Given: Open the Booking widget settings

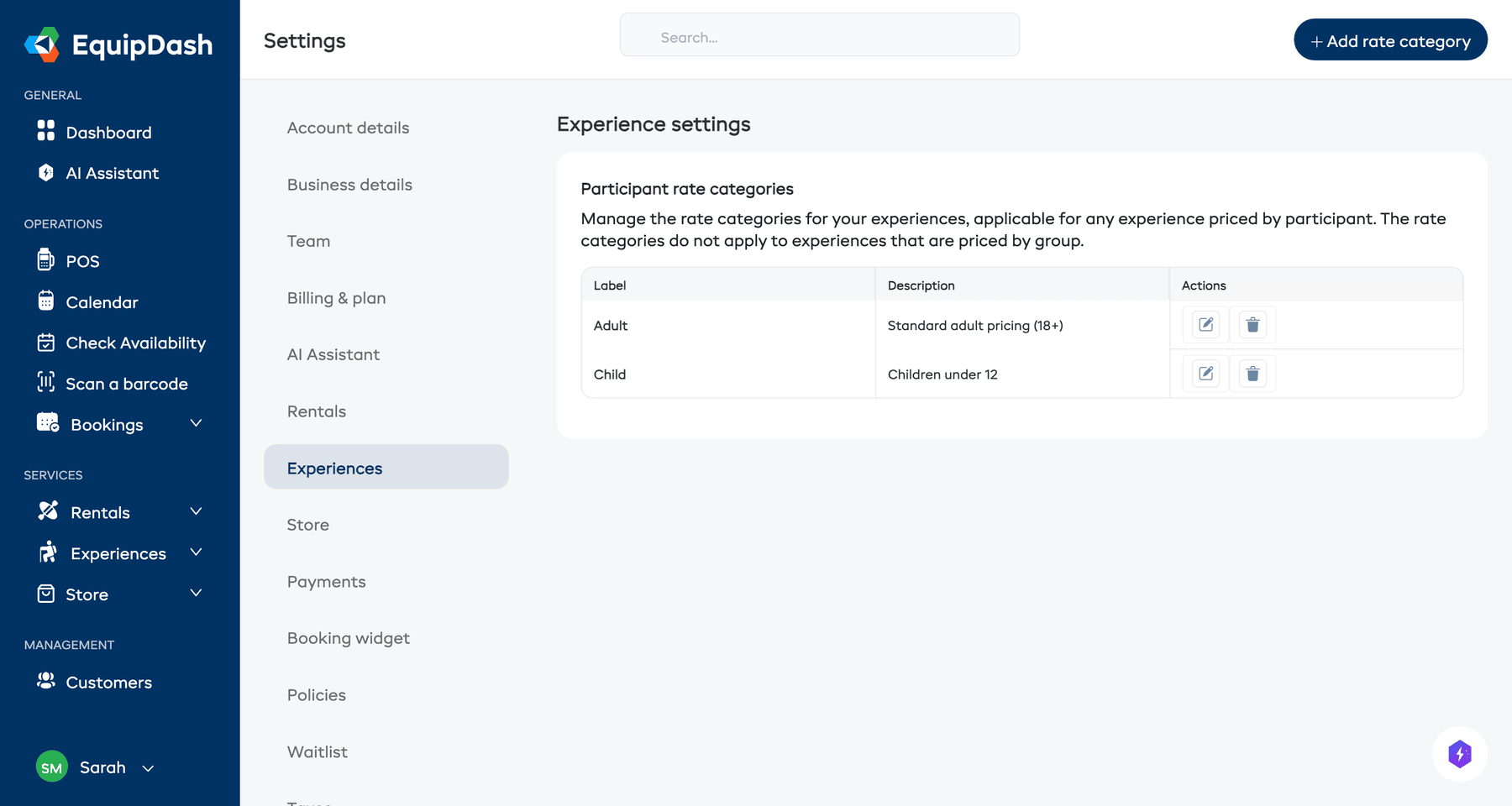Looking at the screenshot, I should click(348, 638).
